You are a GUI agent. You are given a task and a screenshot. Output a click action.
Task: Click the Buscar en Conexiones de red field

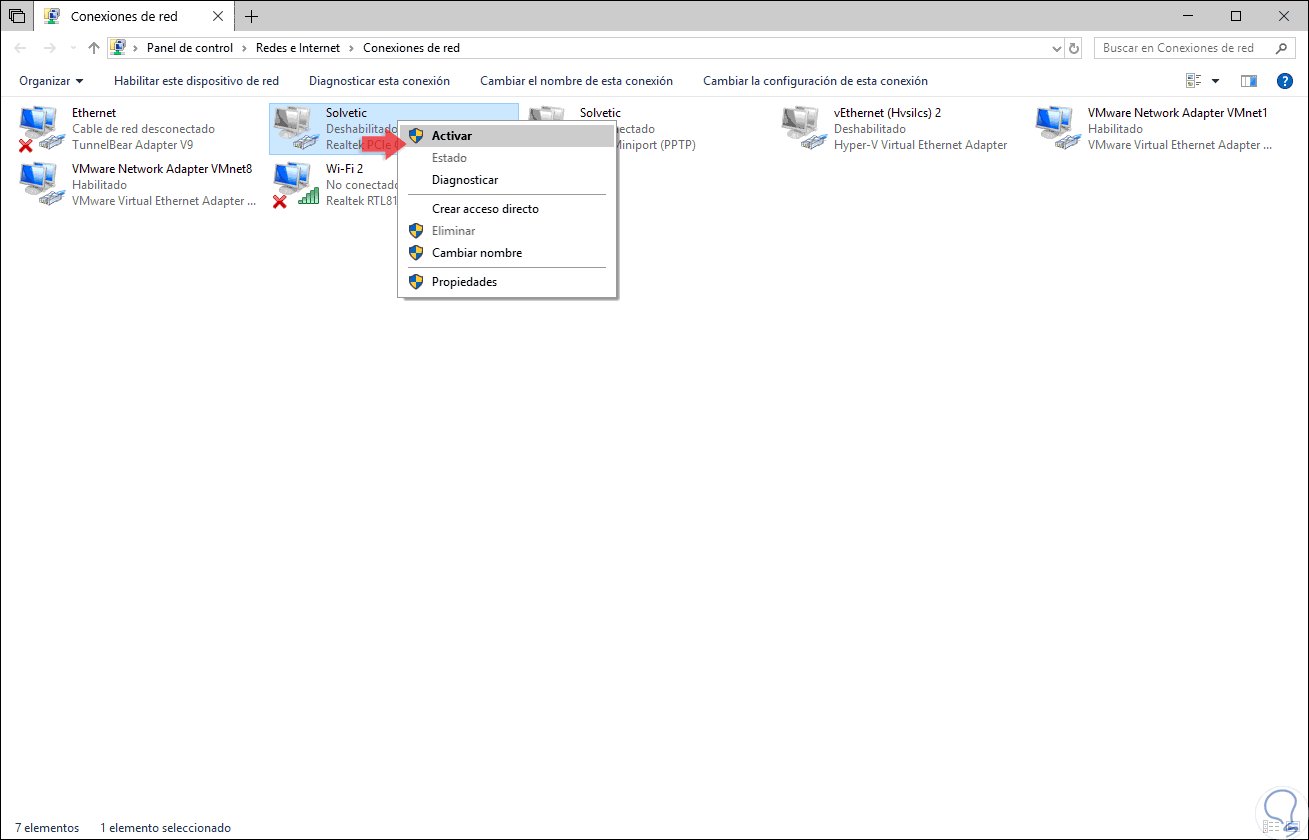click(1180, 47)
